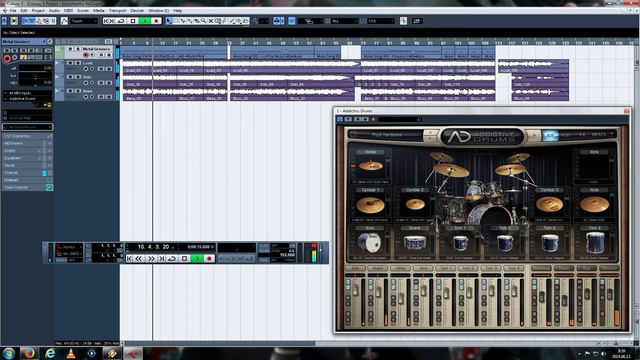Click Stop on the floating transport panel
The height and width of the screenshot is (360, 640).
[184, 258]
